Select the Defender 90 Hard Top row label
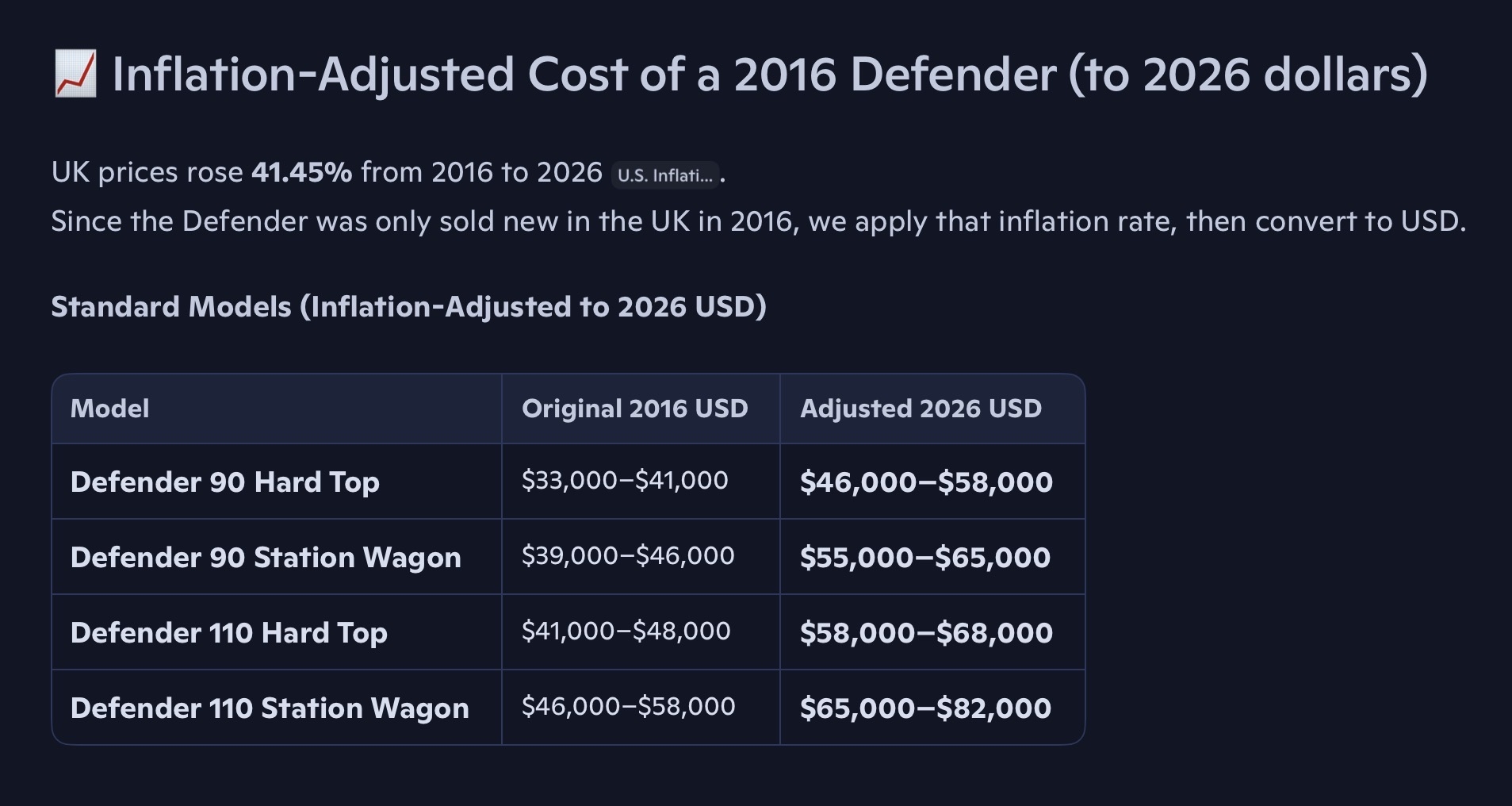The image size is (1512, 806). [224, 482]
